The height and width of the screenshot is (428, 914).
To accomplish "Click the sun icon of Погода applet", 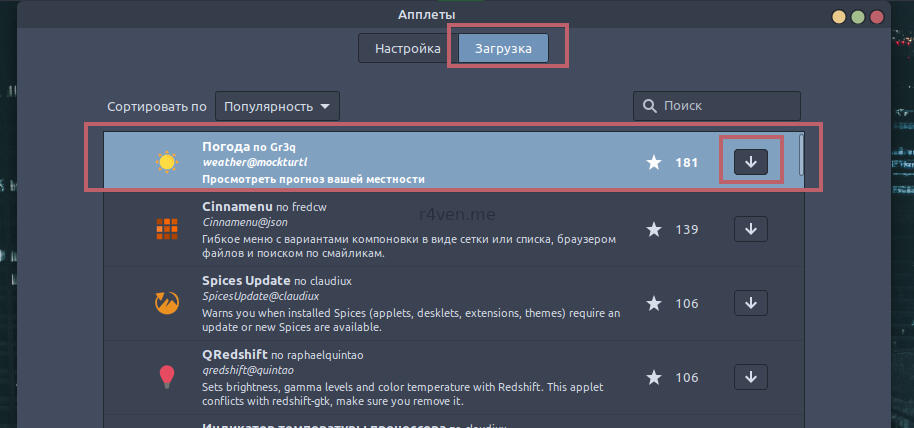I will [166, 162].
